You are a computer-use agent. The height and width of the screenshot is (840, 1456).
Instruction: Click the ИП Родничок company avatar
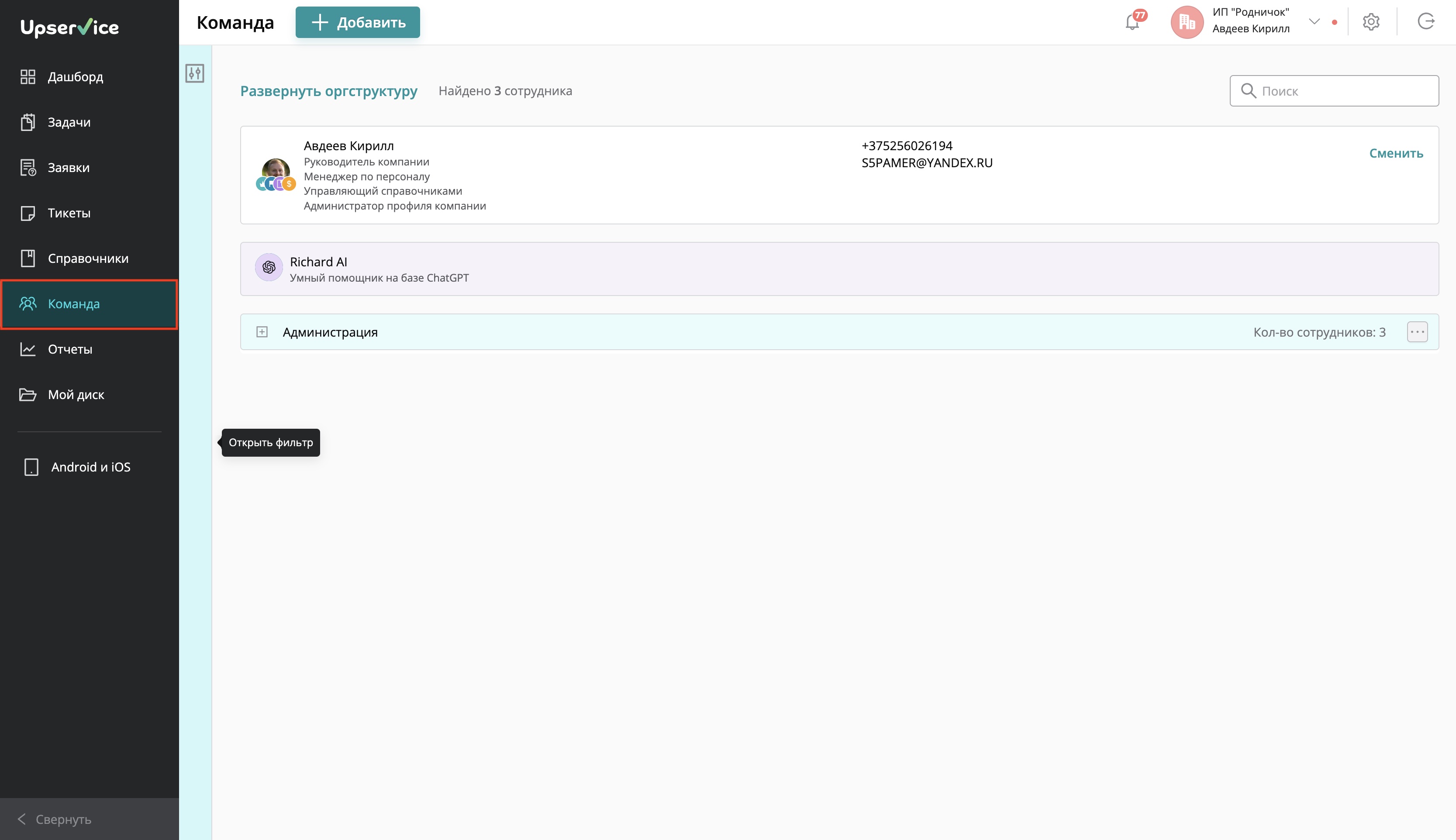pyautogui.click(x=1187, y=22)
